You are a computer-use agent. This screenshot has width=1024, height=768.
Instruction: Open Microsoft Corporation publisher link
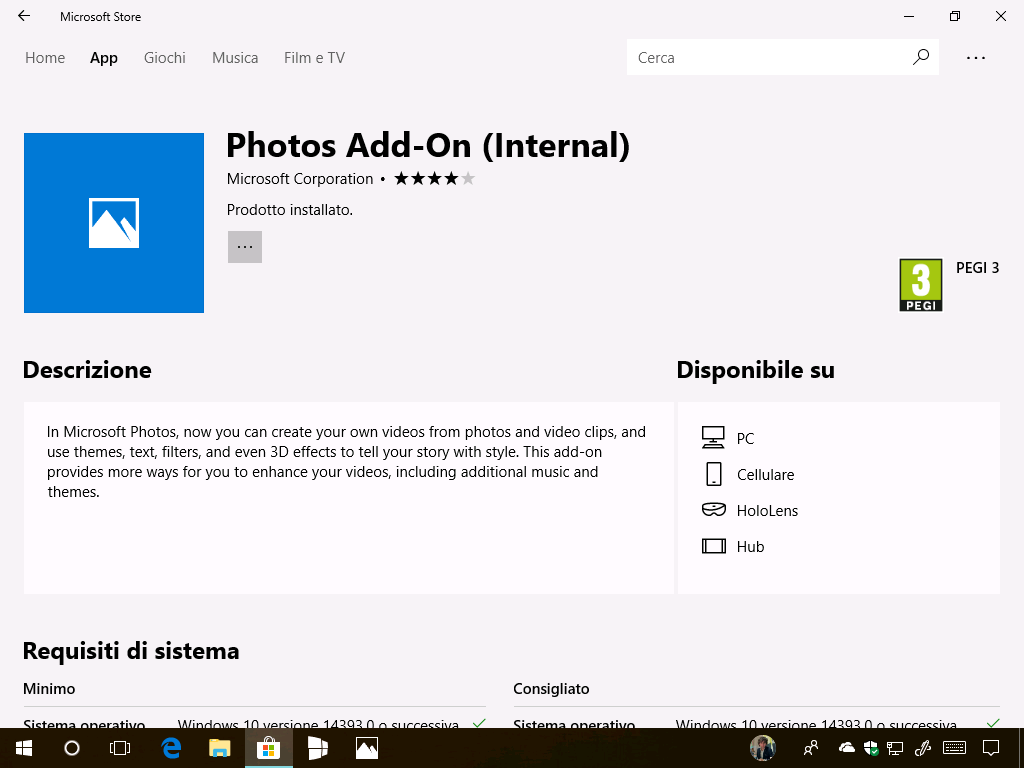coord(300,179)
